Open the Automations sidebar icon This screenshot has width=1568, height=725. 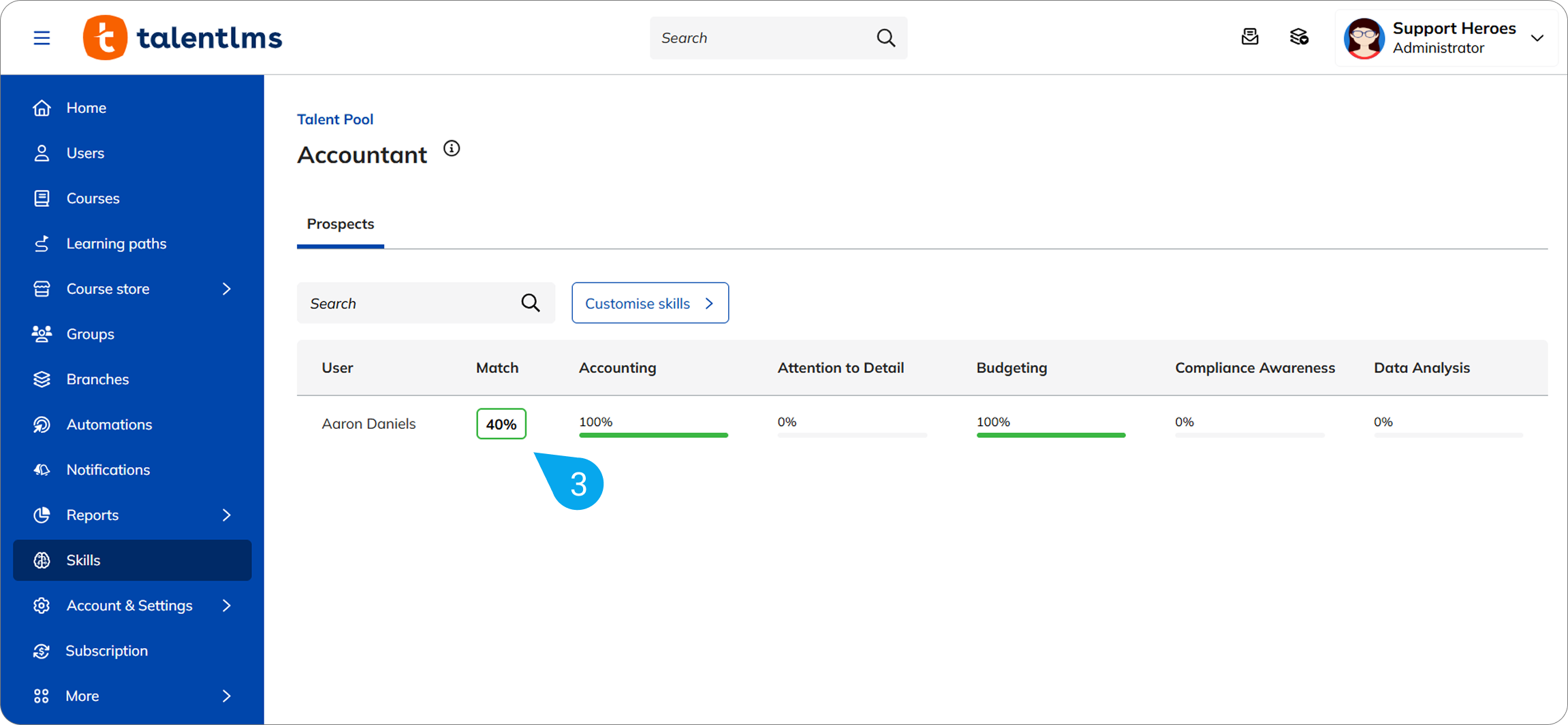[x=42, y=424]
